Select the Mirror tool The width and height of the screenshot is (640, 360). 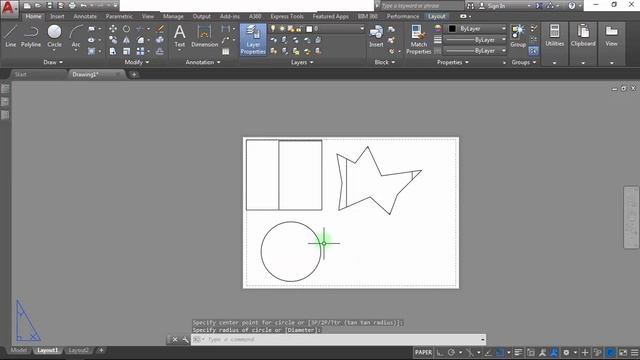[127, 40]
